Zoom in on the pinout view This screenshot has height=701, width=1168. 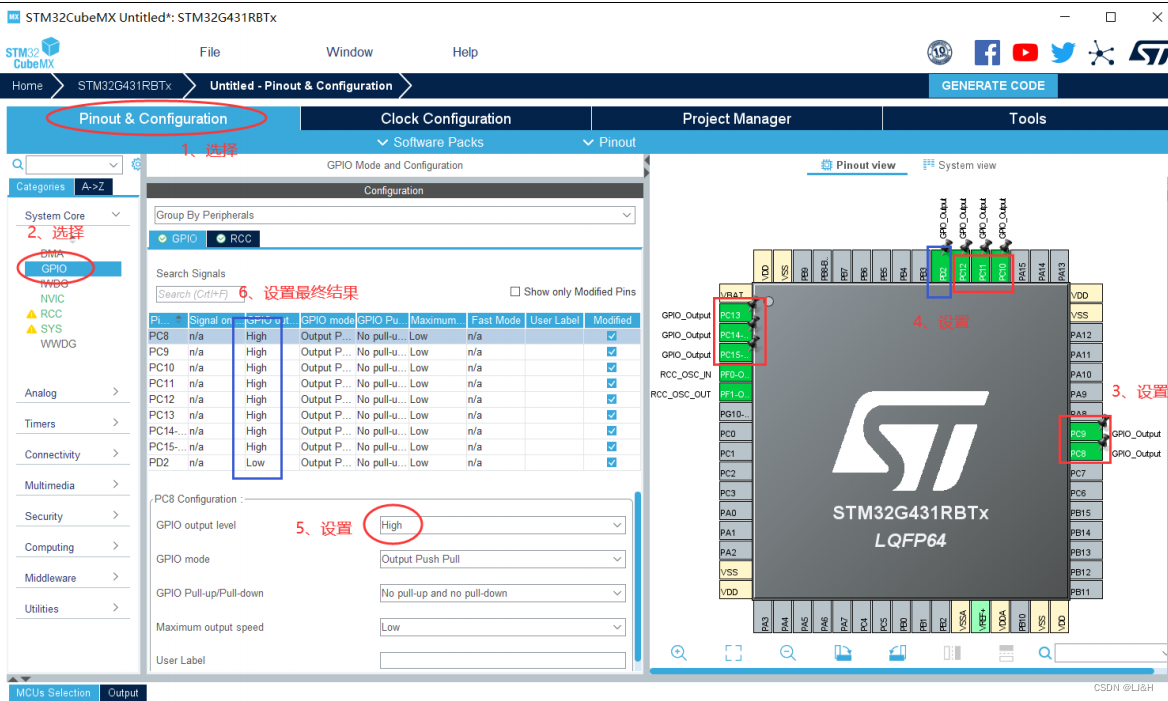tap(679, 653)
